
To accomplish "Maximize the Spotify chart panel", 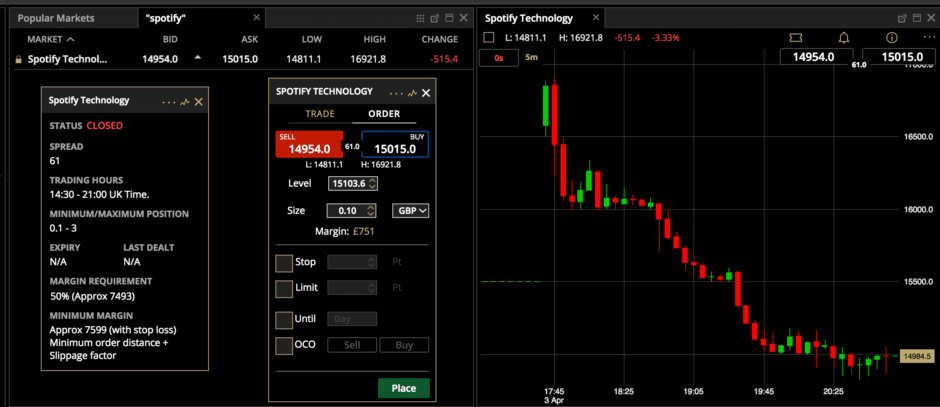I will [x=916, y=18].
